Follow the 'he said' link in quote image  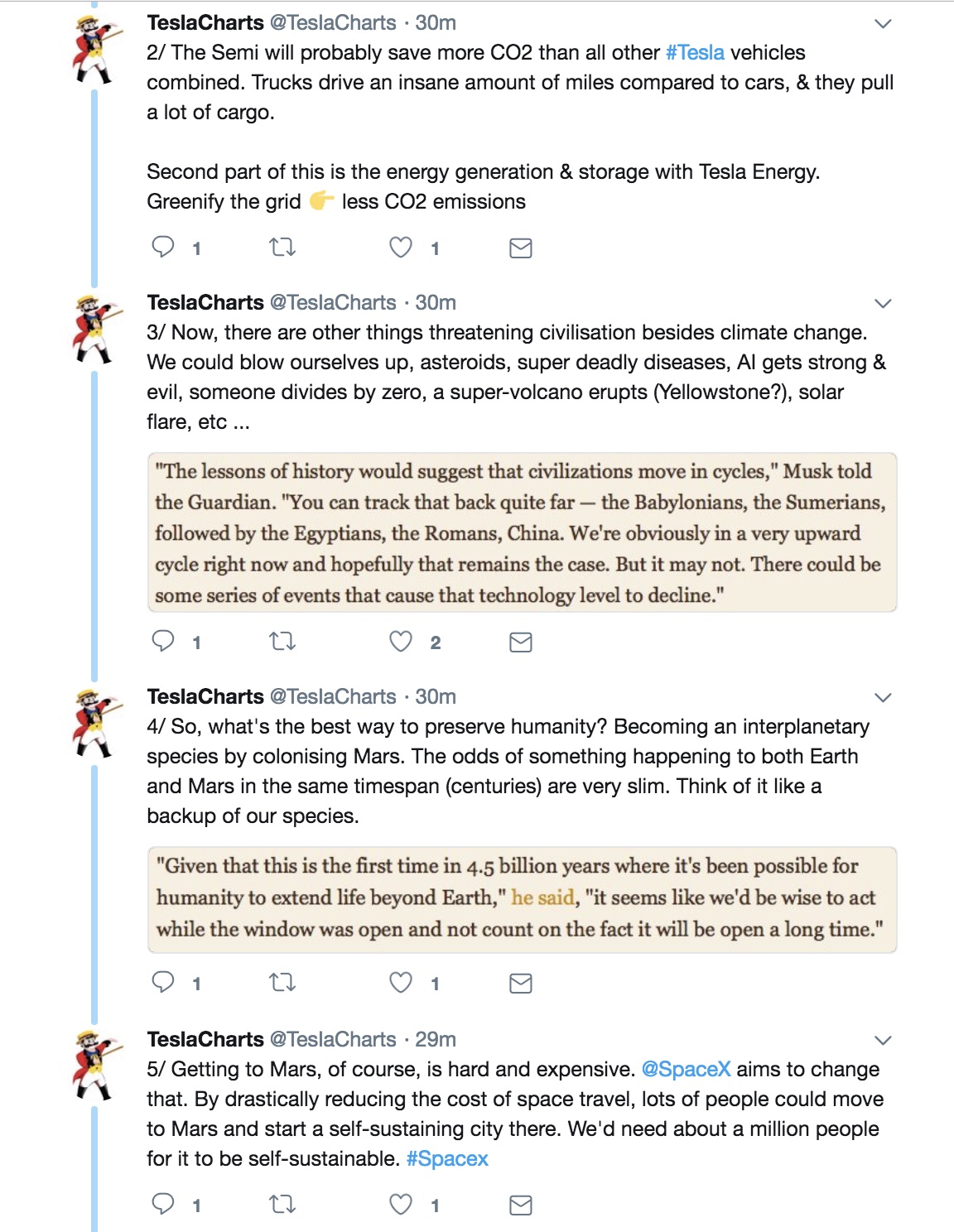pyautogui.click(x=542, y=898)
